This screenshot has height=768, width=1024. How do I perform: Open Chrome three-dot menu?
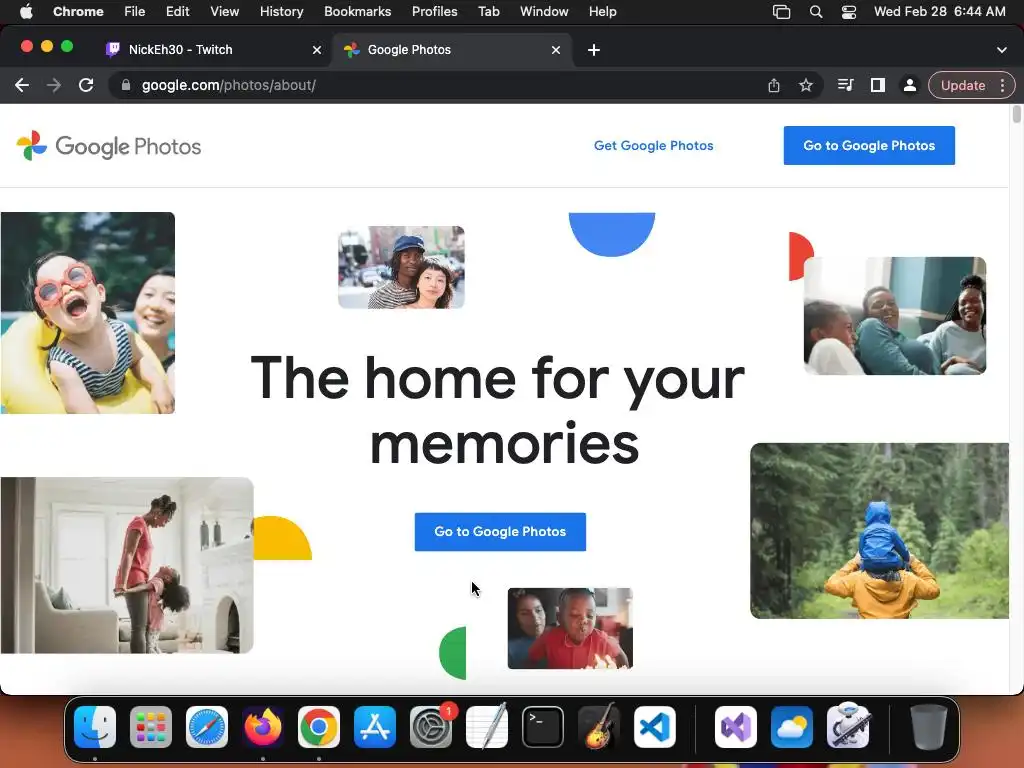pos(1002,86)
